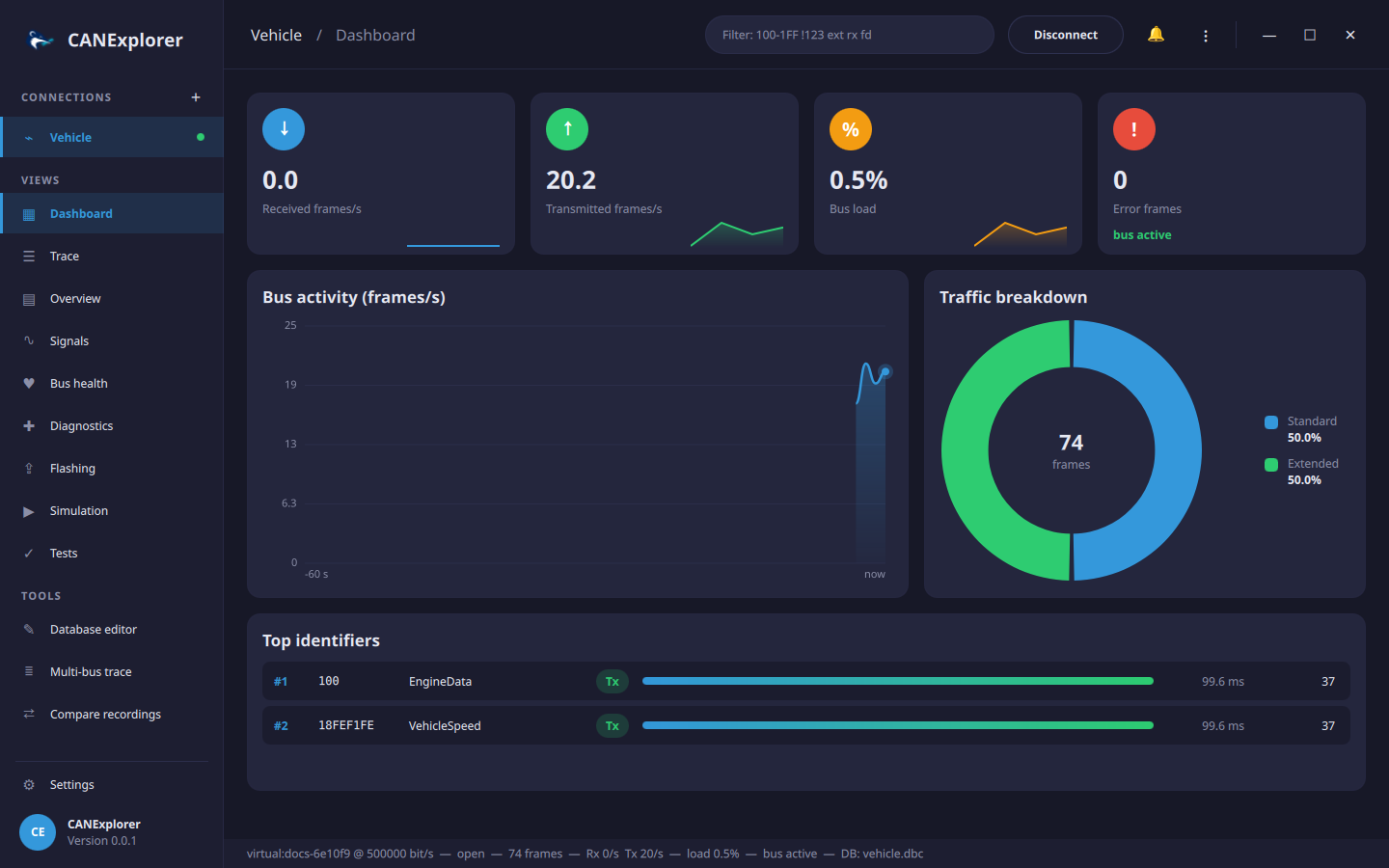This screenshot has height=868, width=1389.
Task: Open the three-dot more options menu
Action: (x=1206, y=36)
